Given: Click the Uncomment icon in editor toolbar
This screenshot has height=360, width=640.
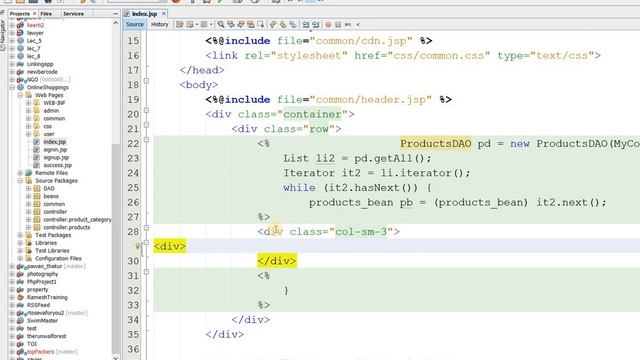Looking at the screenshot, I should coord(358,24).
